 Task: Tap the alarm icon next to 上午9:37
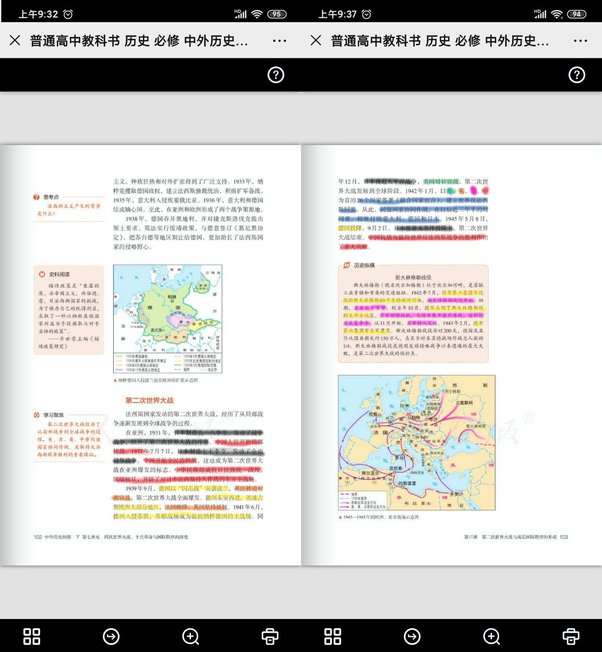tap(366, 14)
